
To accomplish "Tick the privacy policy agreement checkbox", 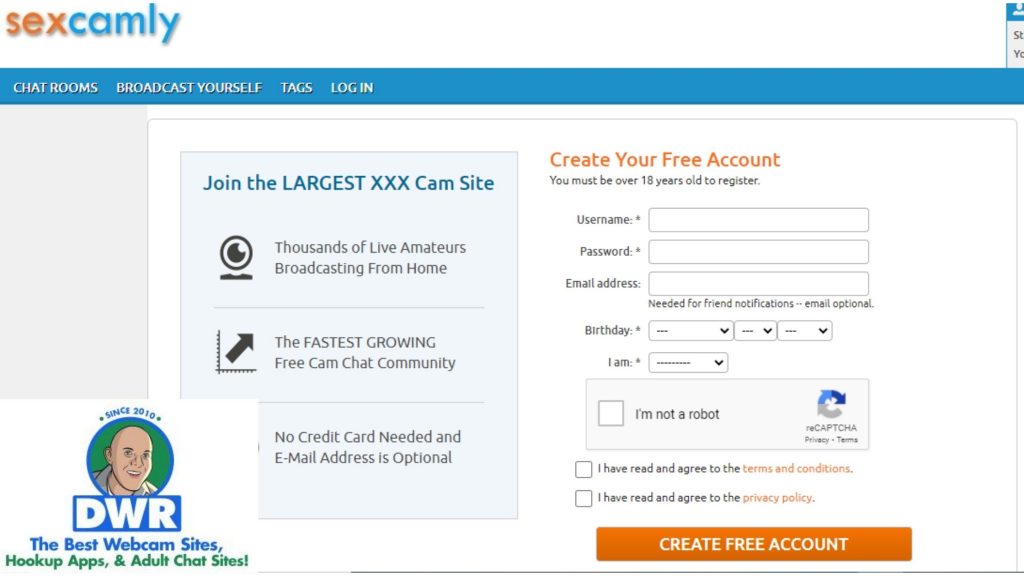I will (x=583, y=498).
